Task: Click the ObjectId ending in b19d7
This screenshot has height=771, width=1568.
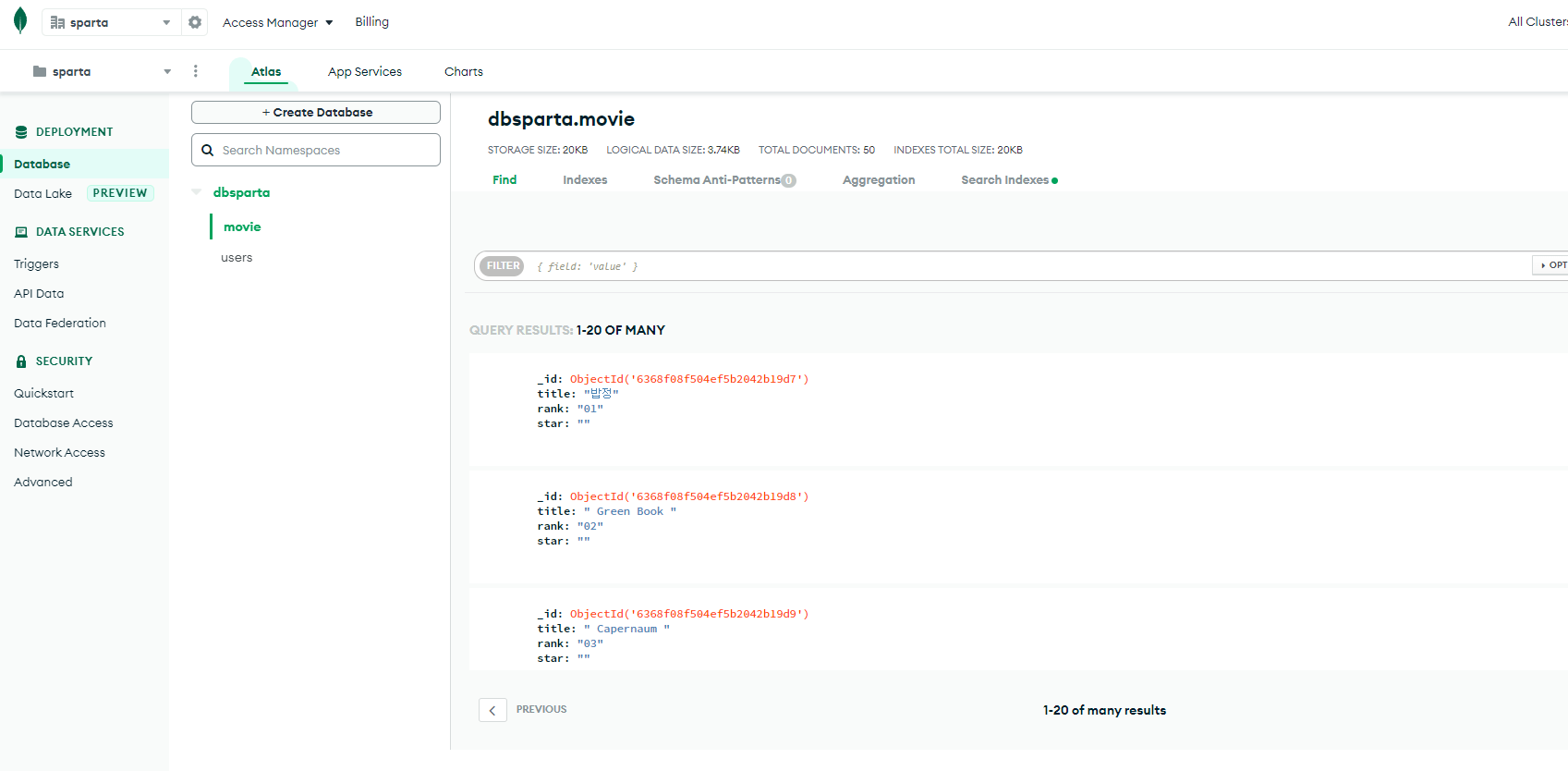Action: coord(689,379)
